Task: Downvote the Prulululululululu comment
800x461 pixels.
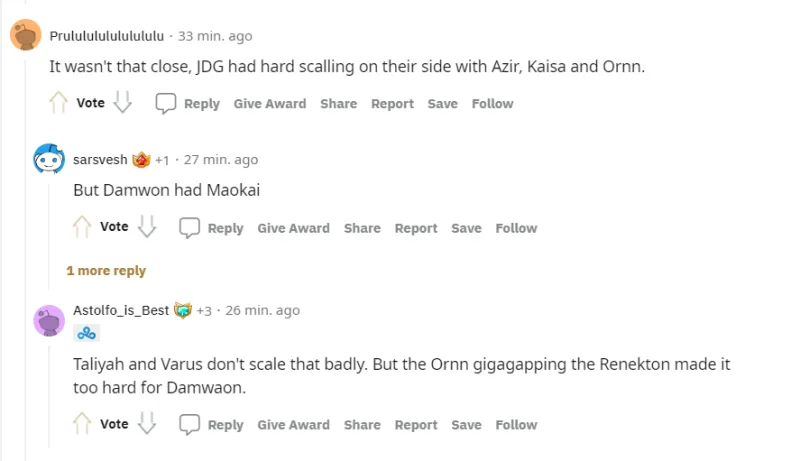Action: click(x=123, y=103)
